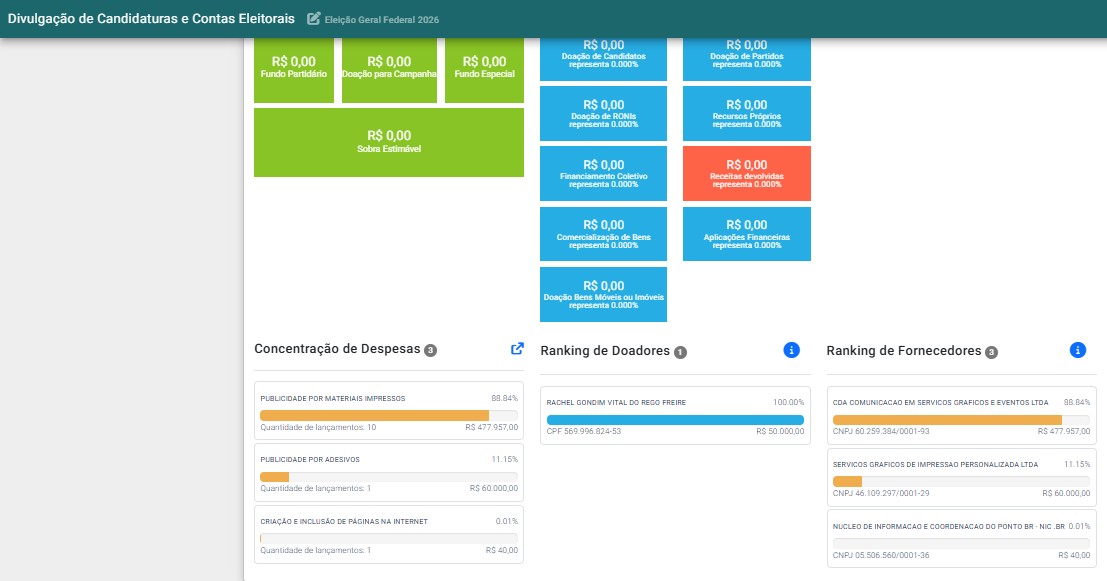Open the Concentração de Despesas external link icon
Screen dimensions: 1107x581
click(x=517, y=349)
